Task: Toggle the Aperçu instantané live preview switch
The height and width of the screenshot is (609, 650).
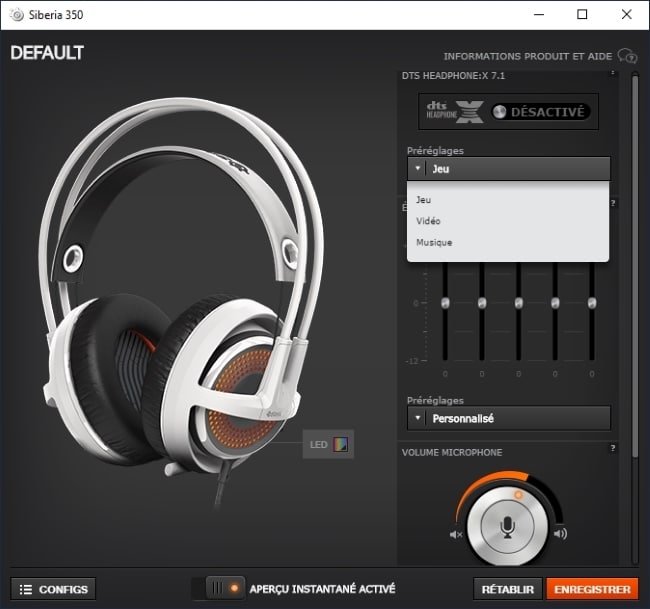Action: pyautogui.click(x=218, y=588)
